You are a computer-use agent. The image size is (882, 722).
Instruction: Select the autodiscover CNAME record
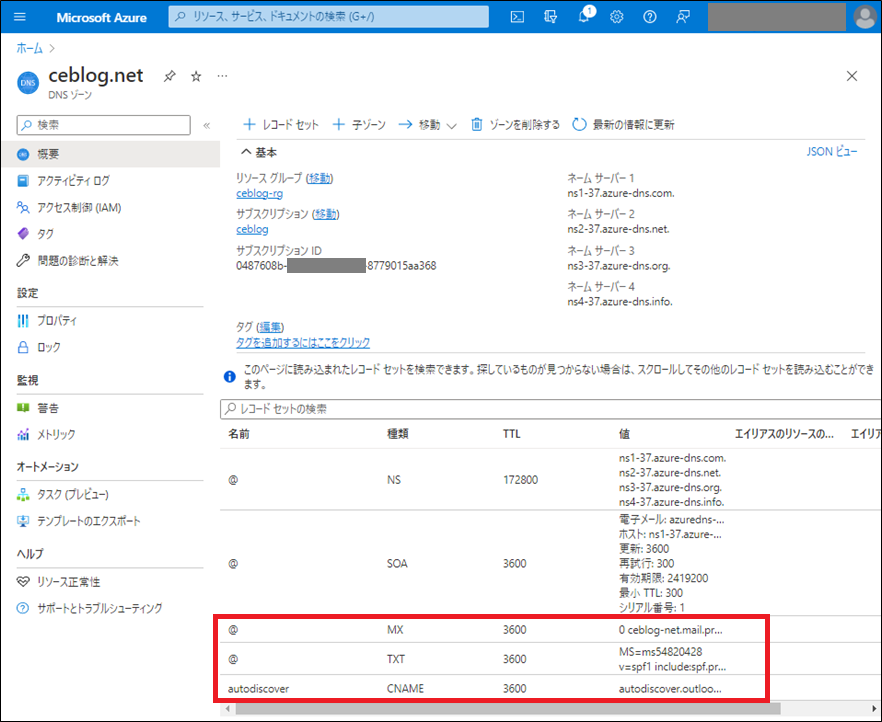point(550,689)
